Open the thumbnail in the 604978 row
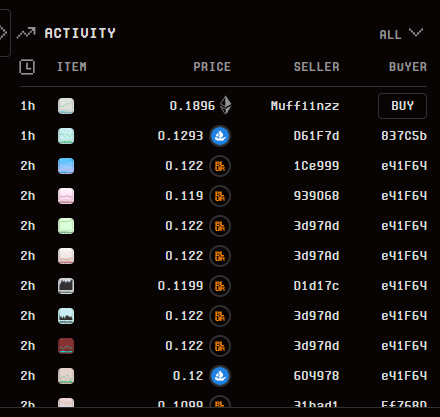Screen dimensions: 440x417 (66, 376)
